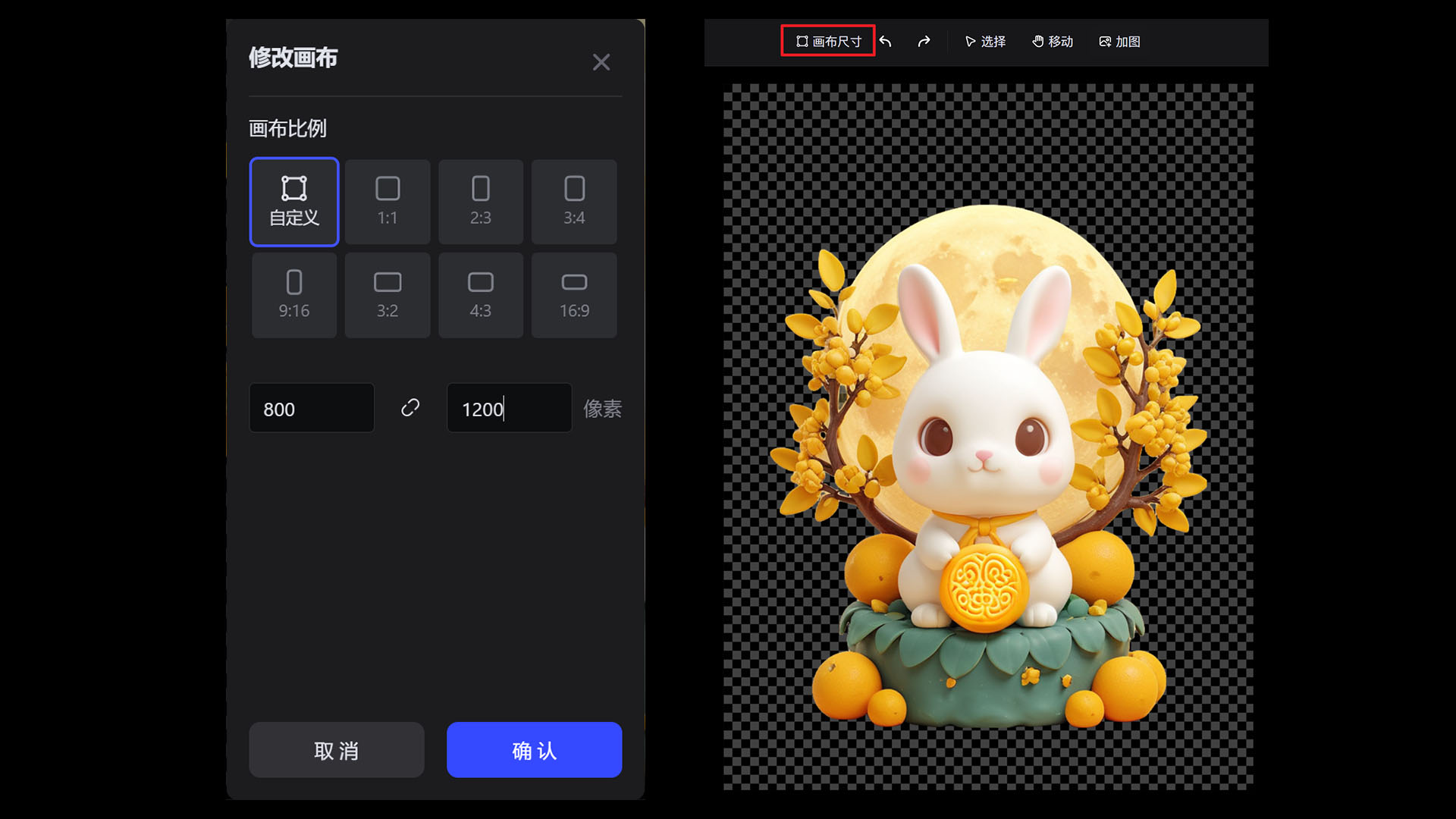Select the 4:3 canvas ratio
The height and width of the screenshot is (819, 1456).
pos(480,295)
